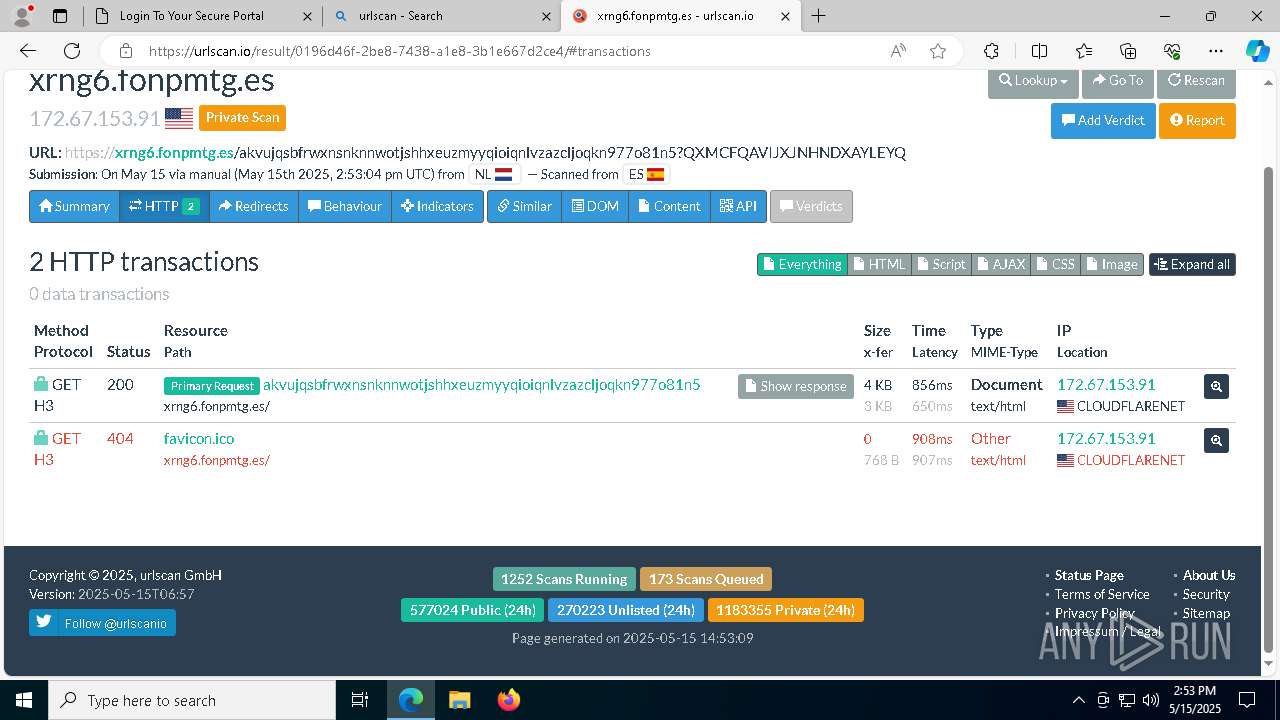This screenshot has height=720, width=1280.
Task: Open the Status Page link
Action: pos(1089,575)
